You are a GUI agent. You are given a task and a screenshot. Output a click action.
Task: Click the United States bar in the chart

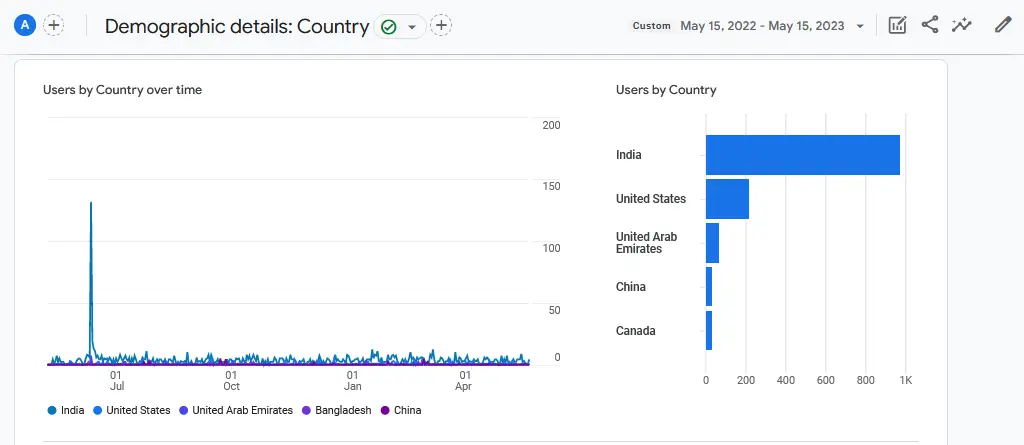pos(728,199)
